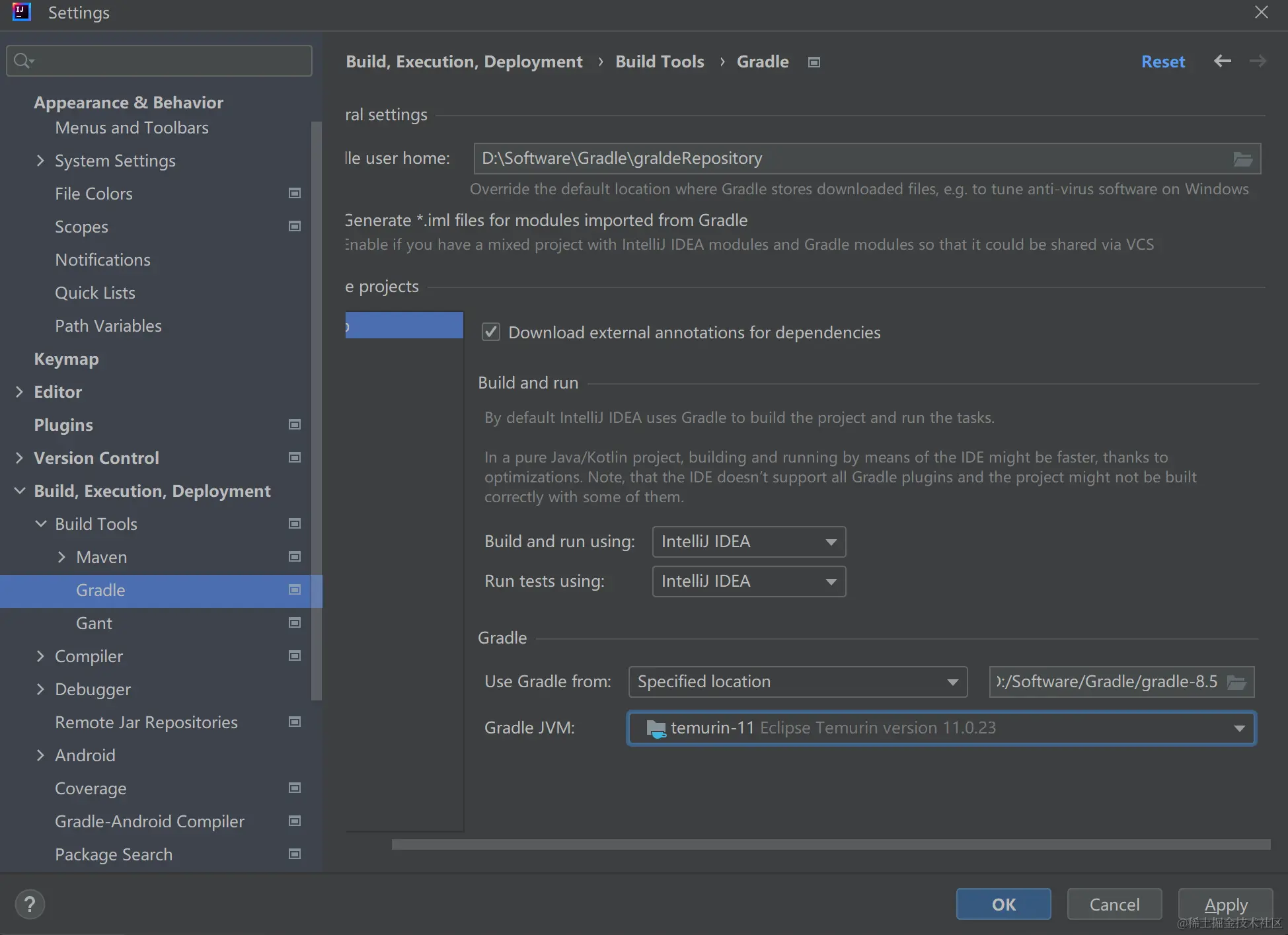
Task: Click the Apply button
Action: click(1226, 904)
